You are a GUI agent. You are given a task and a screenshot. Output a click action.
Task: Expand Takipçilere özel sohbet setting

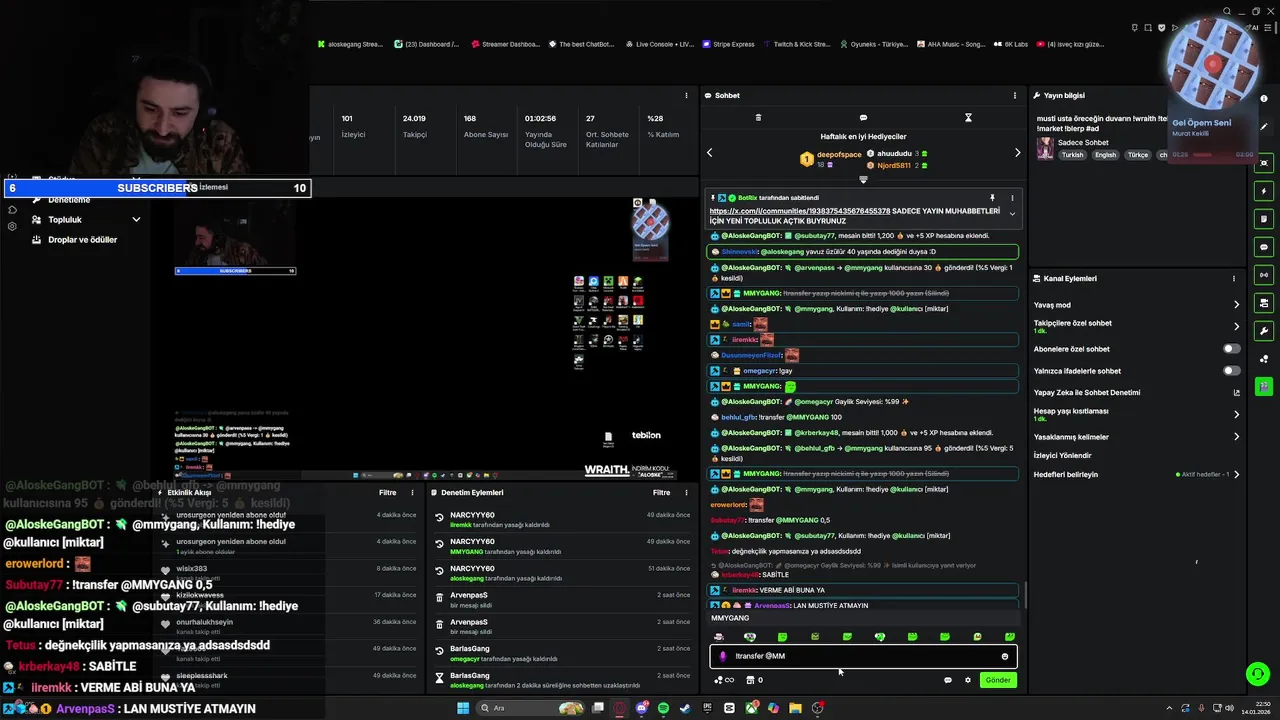pyautogui.click(x=1136, y=327)
